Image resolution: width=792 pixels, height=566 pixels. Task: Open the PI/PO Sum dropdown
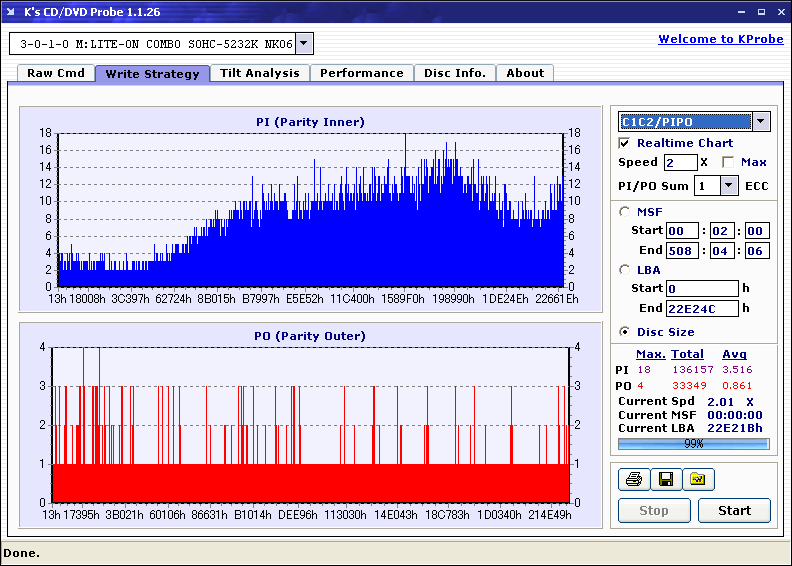coord(728,185)
